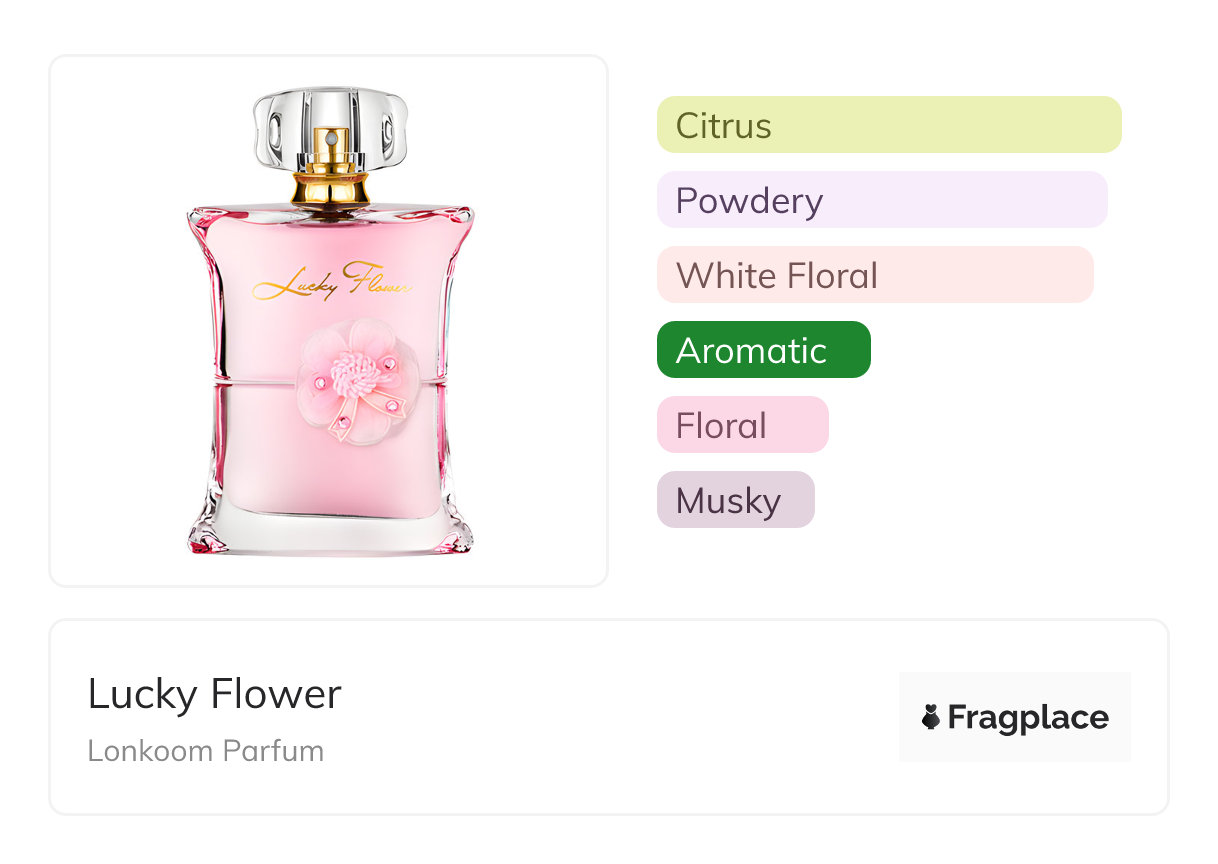Select the Citrus accord bar

coord(888,125)
